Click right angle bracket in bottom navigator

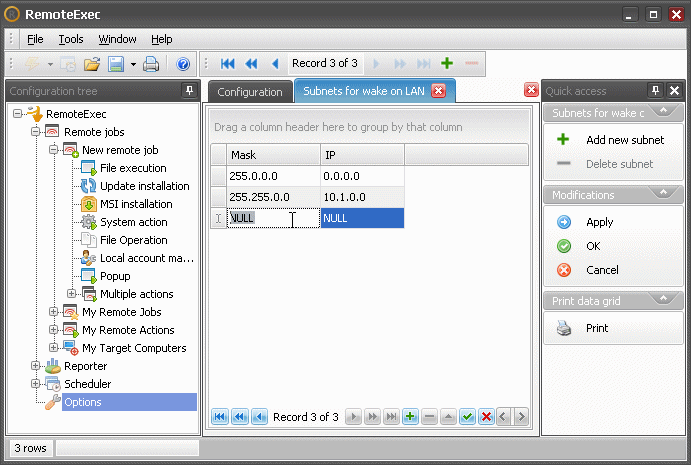pyautogui.click(x=521, y=417)
